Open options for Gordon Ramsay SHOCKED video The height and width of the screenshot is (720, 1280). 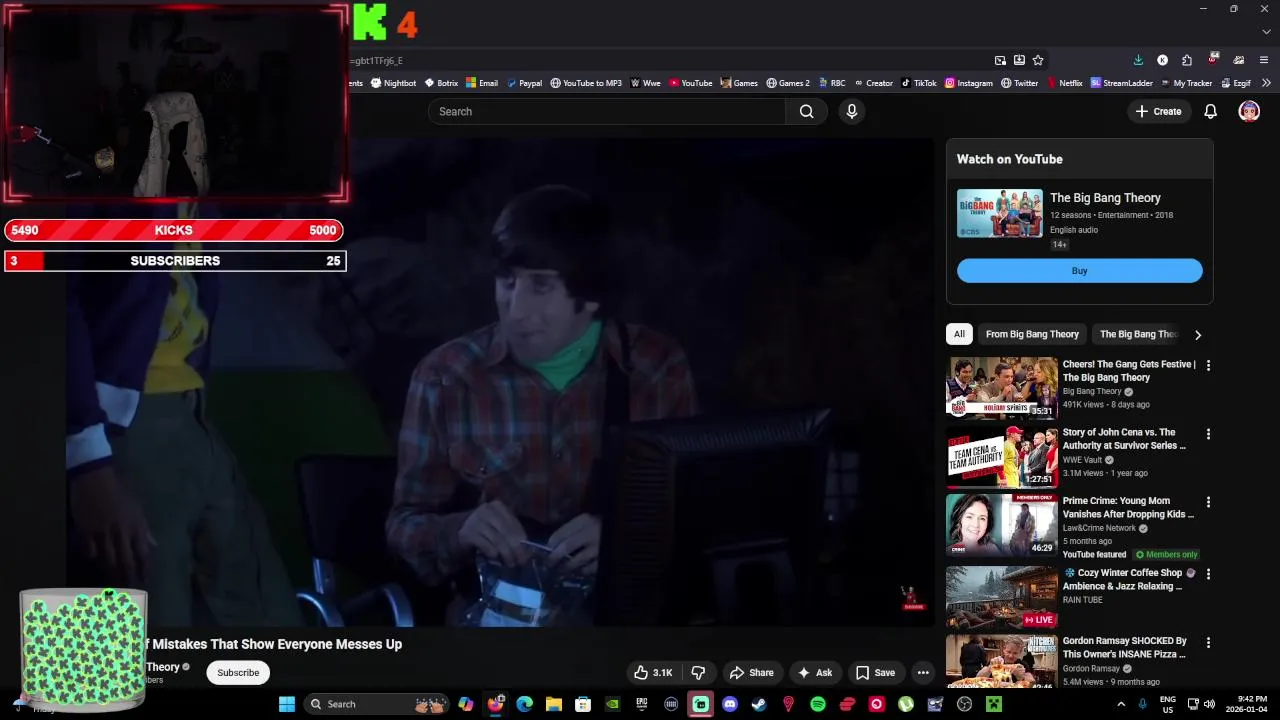pyautogui.click(x=1208, y=642)
